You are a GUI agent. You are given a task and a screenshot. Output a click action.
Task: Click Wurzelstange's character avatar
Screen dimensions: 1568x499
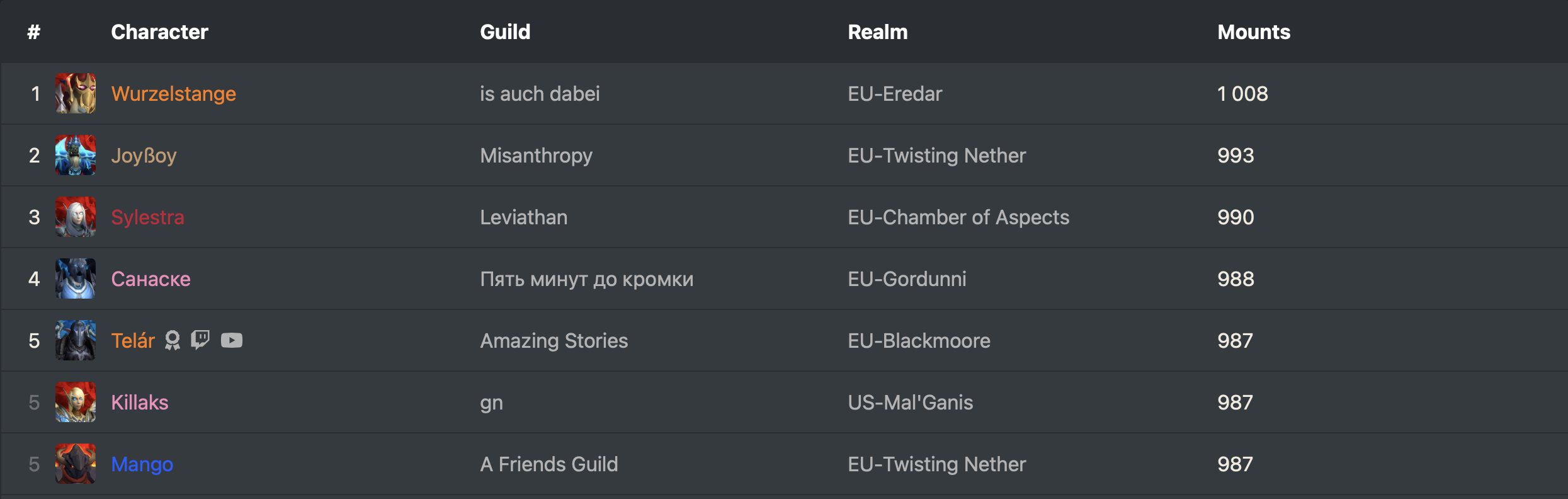76,93
